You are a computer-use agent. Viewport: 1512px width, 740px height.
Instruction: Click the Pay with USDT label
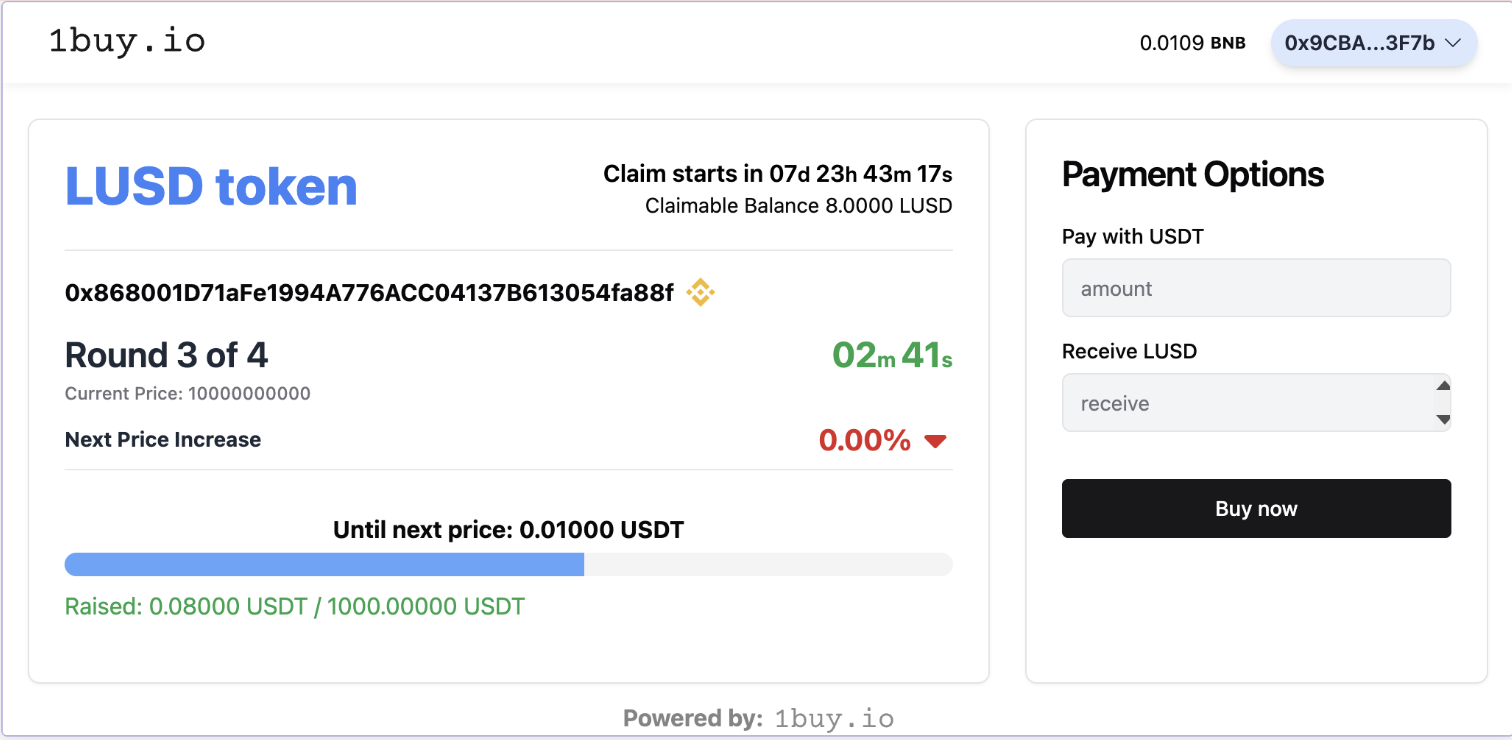click(x=1133, y=237)
